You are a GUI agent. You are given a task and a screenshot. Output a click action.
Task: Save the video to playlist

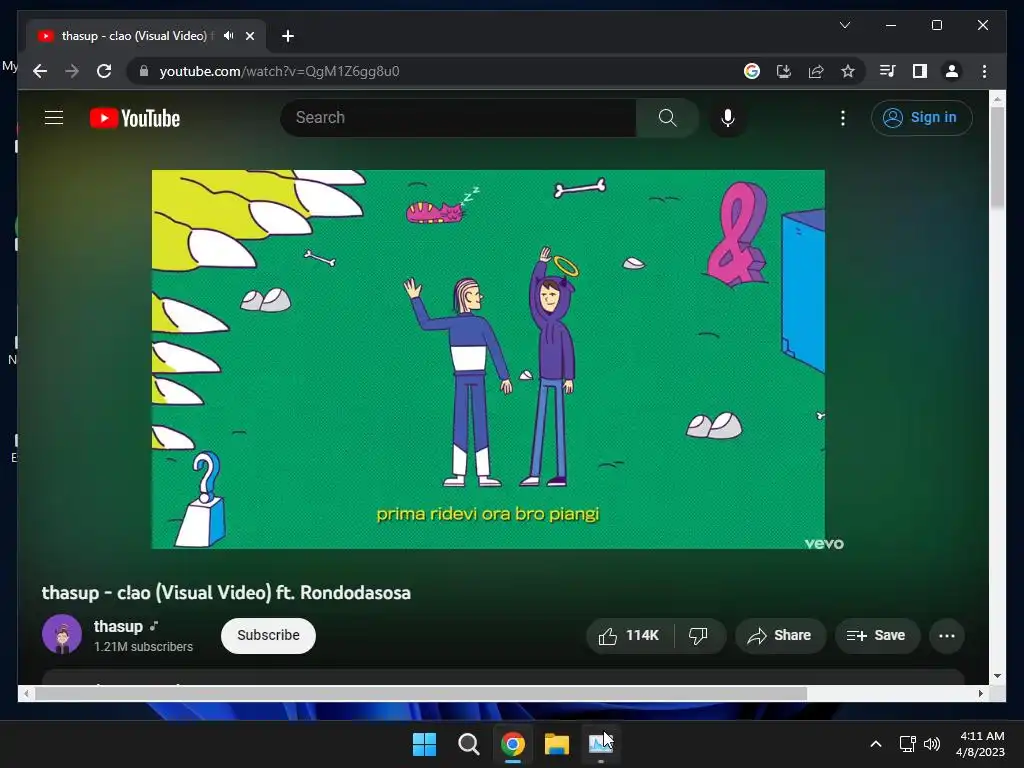(x=877, y=635)
